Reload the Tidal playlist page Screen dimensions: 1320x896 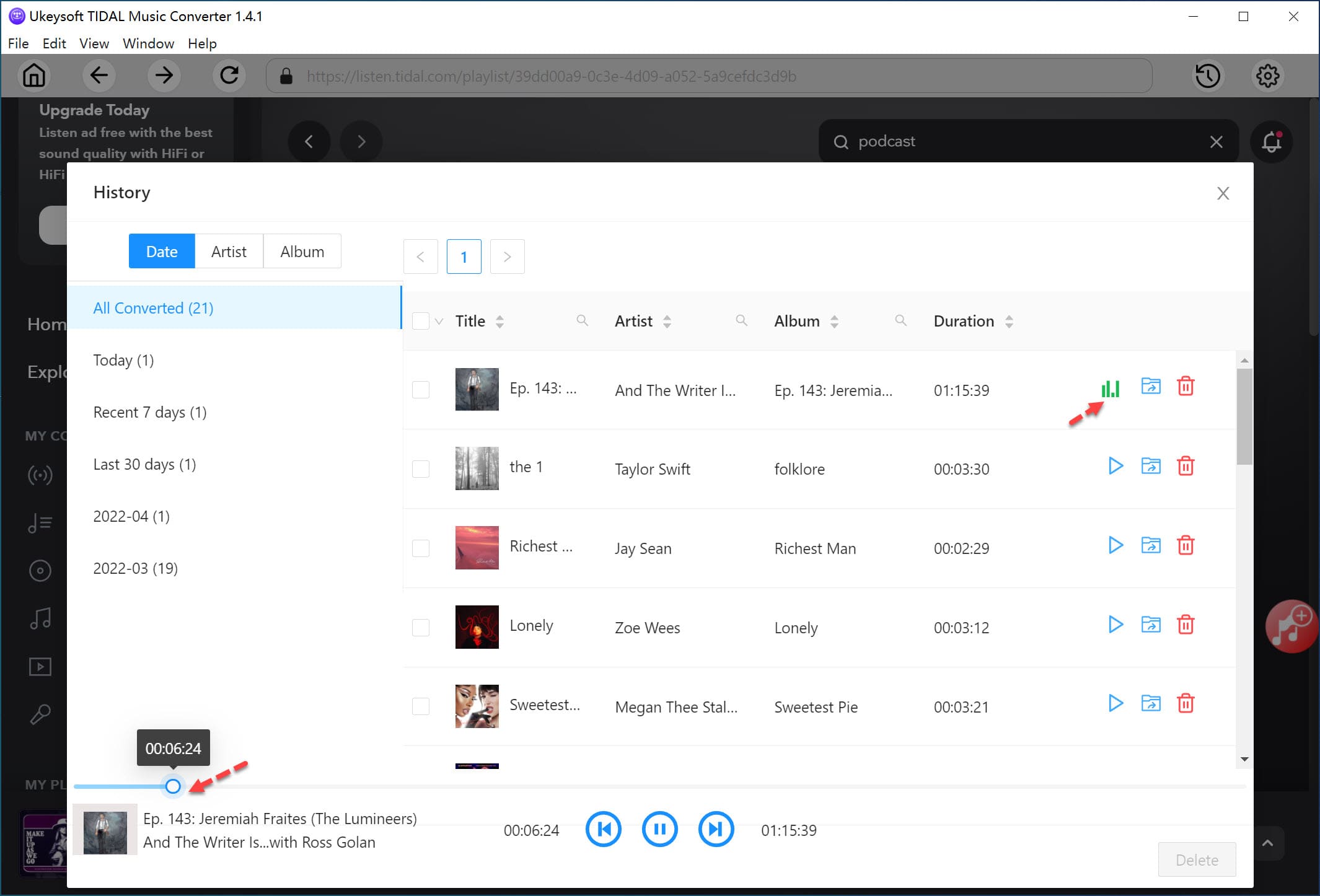click(x=229, y=76)
